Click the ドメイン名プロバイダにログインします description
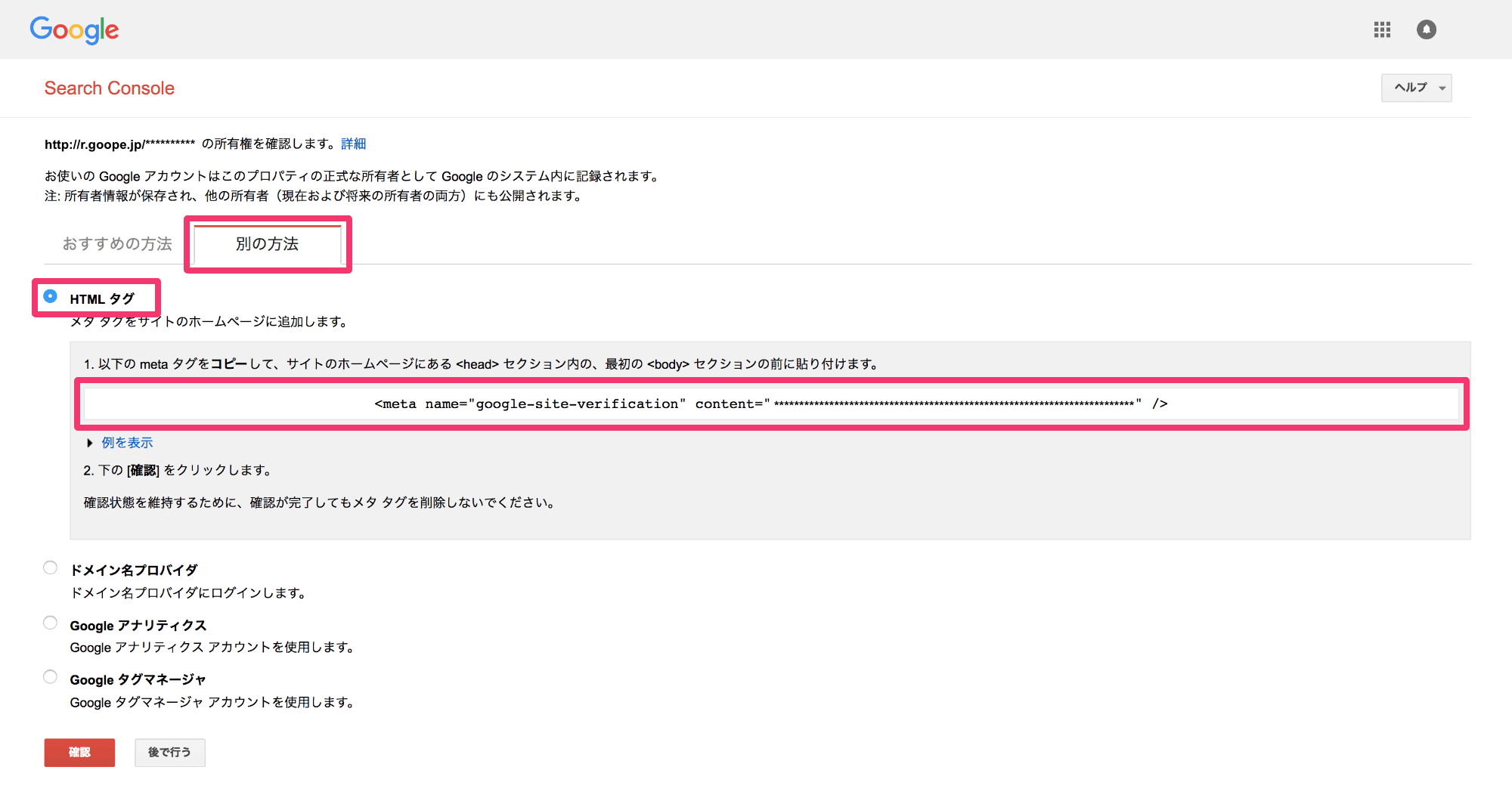Image resolution: width=1512 pixels, height=801 pixels. coord(188,593)
